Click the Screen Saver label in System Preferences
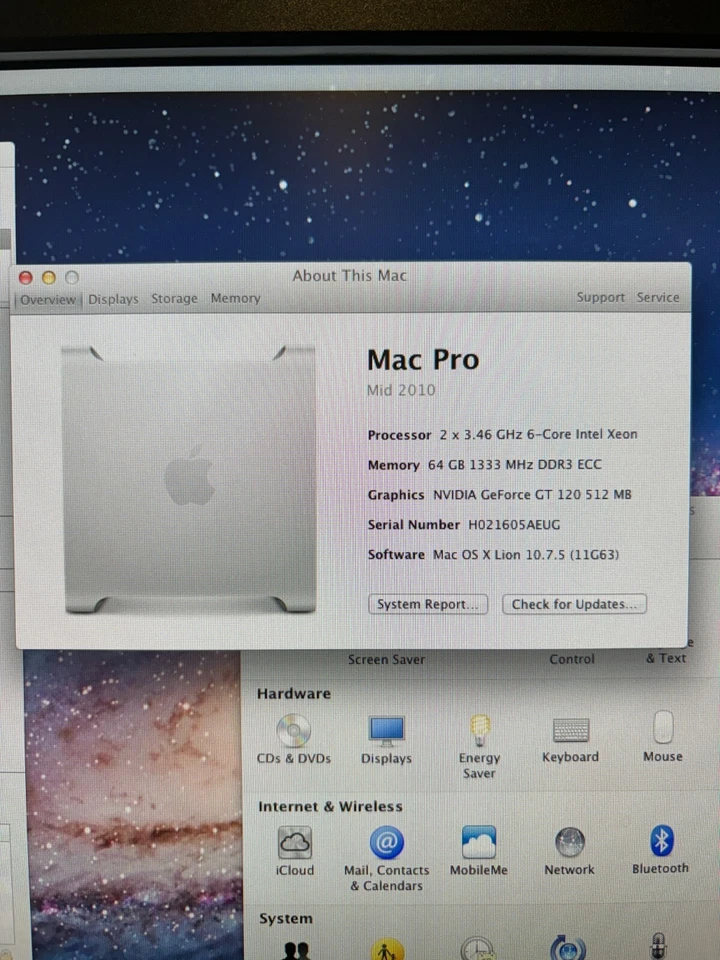Screen dimensions: 720x960 [386, 659]
